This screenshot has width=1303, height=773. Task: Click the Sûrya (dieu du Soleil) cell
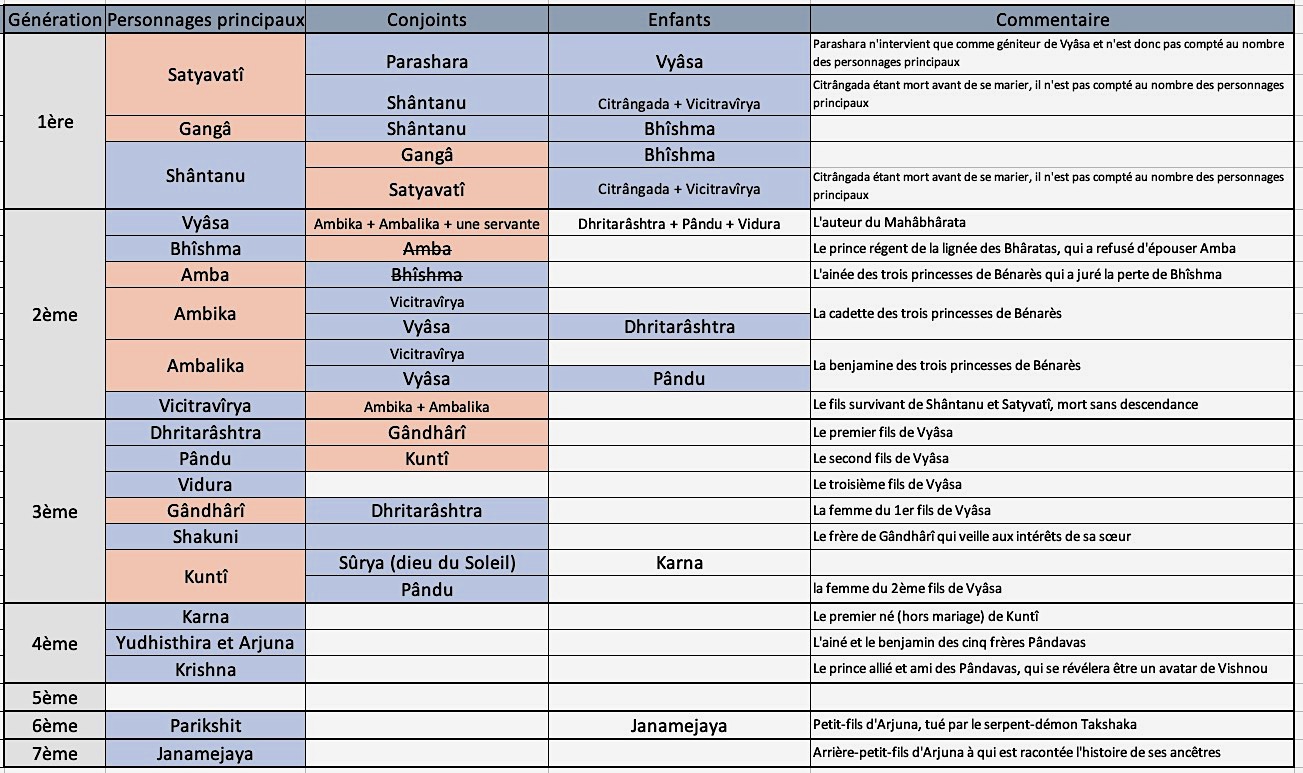[427, 562]
